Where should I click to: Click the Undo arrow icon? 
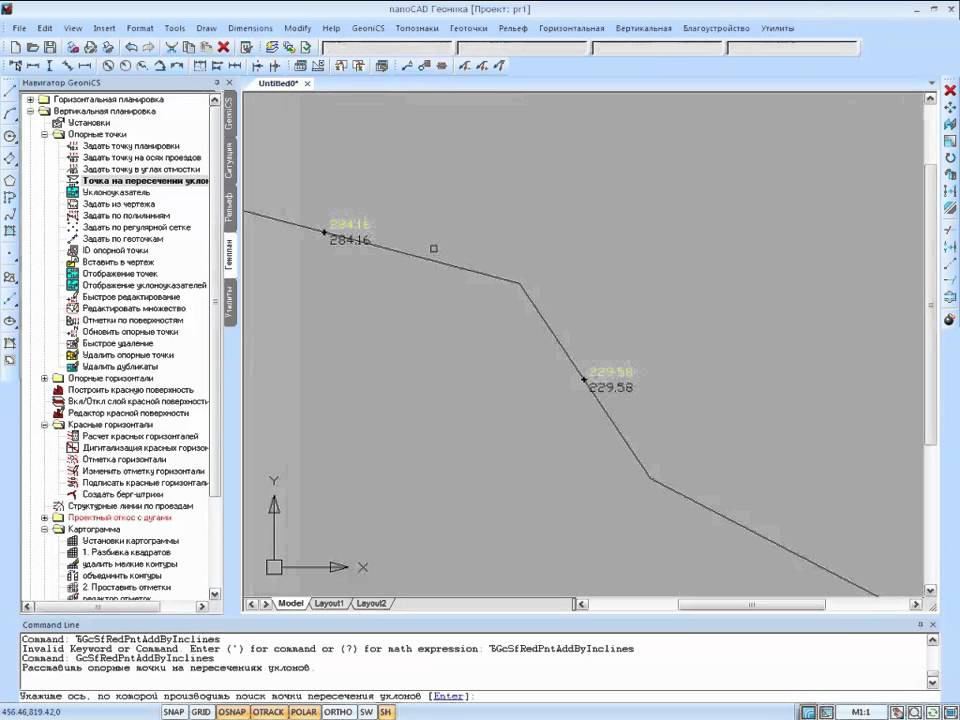131,47
